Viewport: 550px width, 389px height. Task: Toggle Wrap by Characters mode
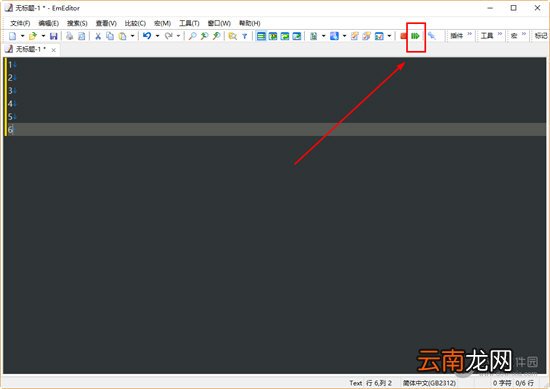(273, 36)
